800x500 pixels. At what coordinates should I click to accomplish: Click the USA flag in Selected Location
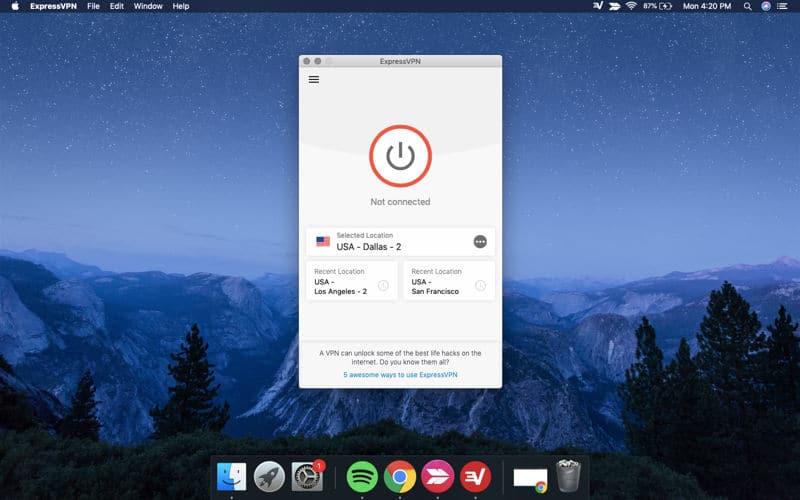tap(323, 241)
